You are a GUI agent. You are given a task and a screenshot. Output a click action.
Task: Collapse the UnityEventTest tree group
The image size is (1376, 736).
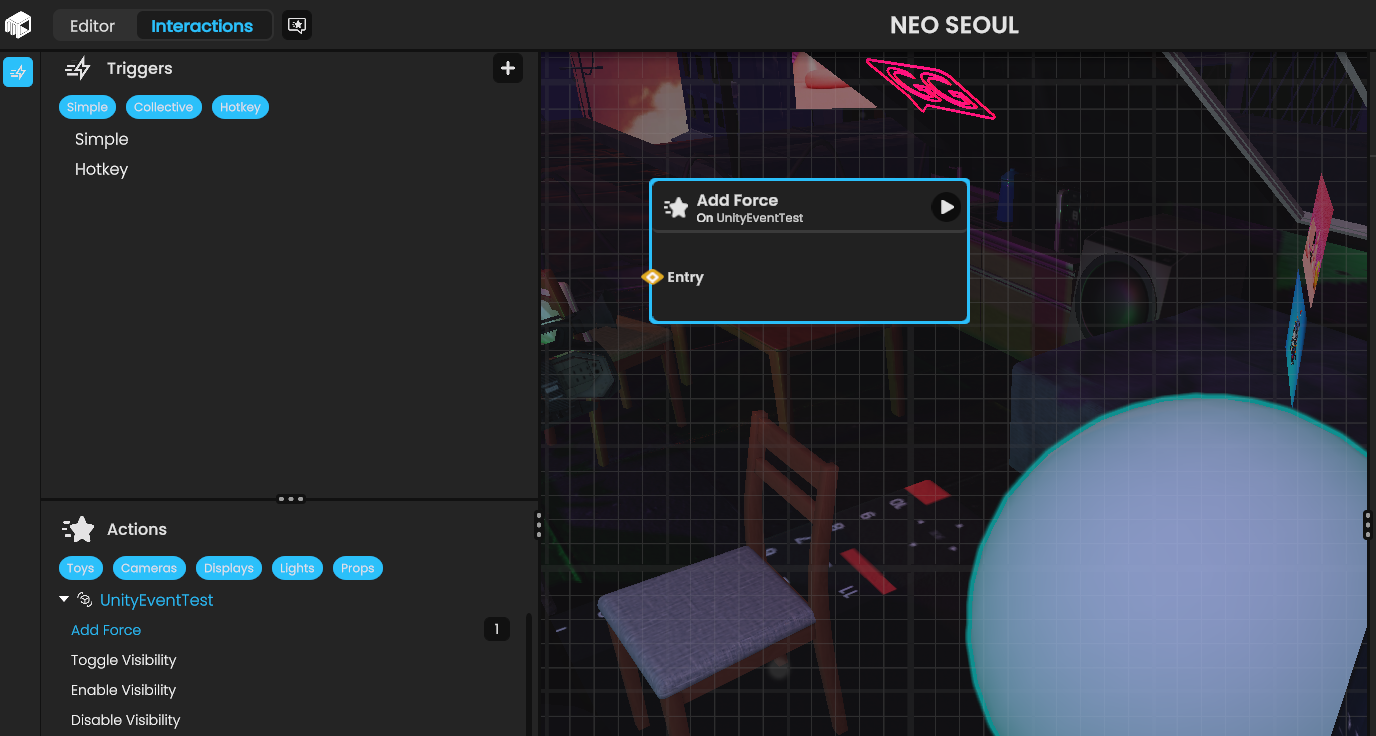(x=64, y=600)
